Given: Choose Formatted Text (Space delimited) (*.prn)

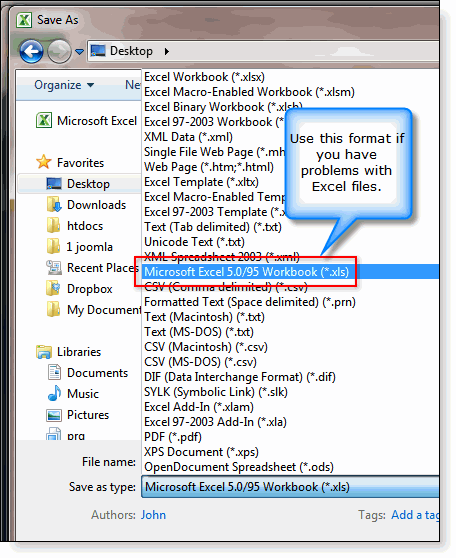Looking at the screenshot, I should tap(250, 302).
